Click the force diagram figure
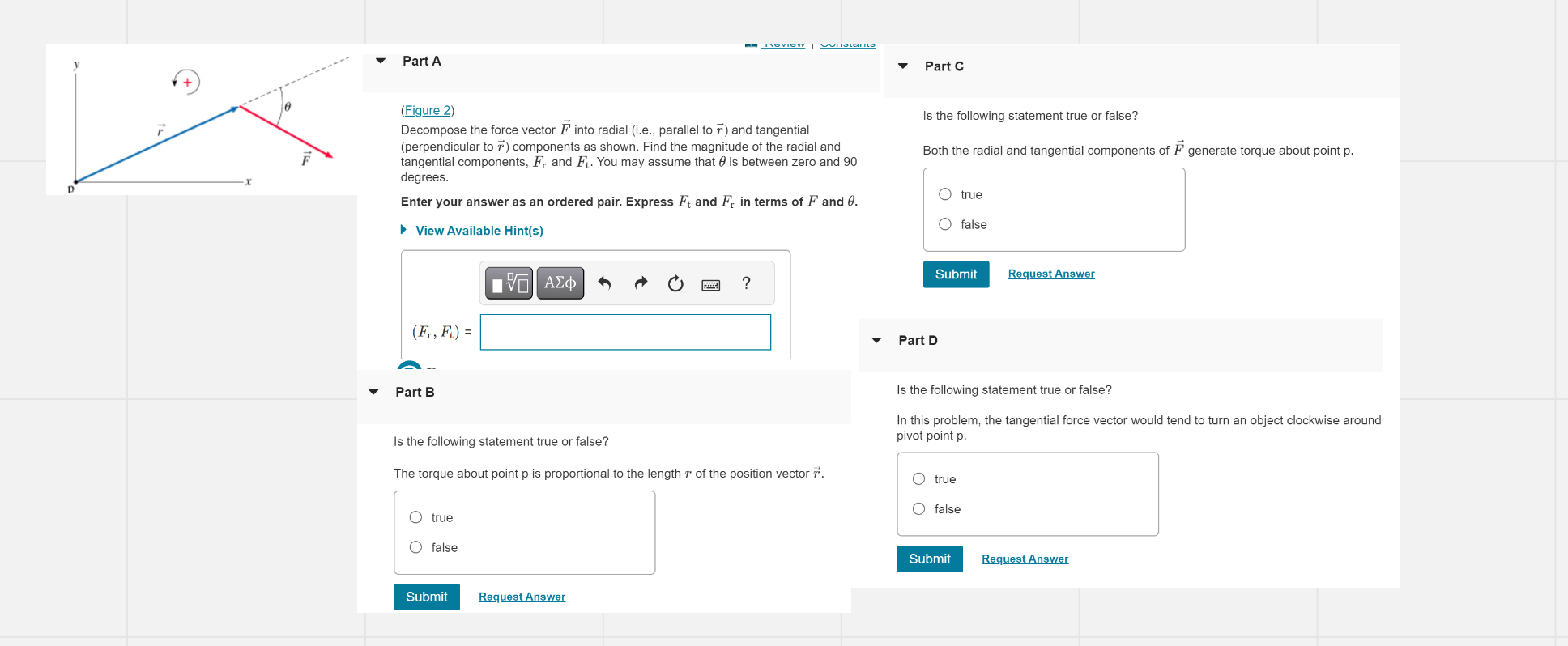 pos(202,120)
